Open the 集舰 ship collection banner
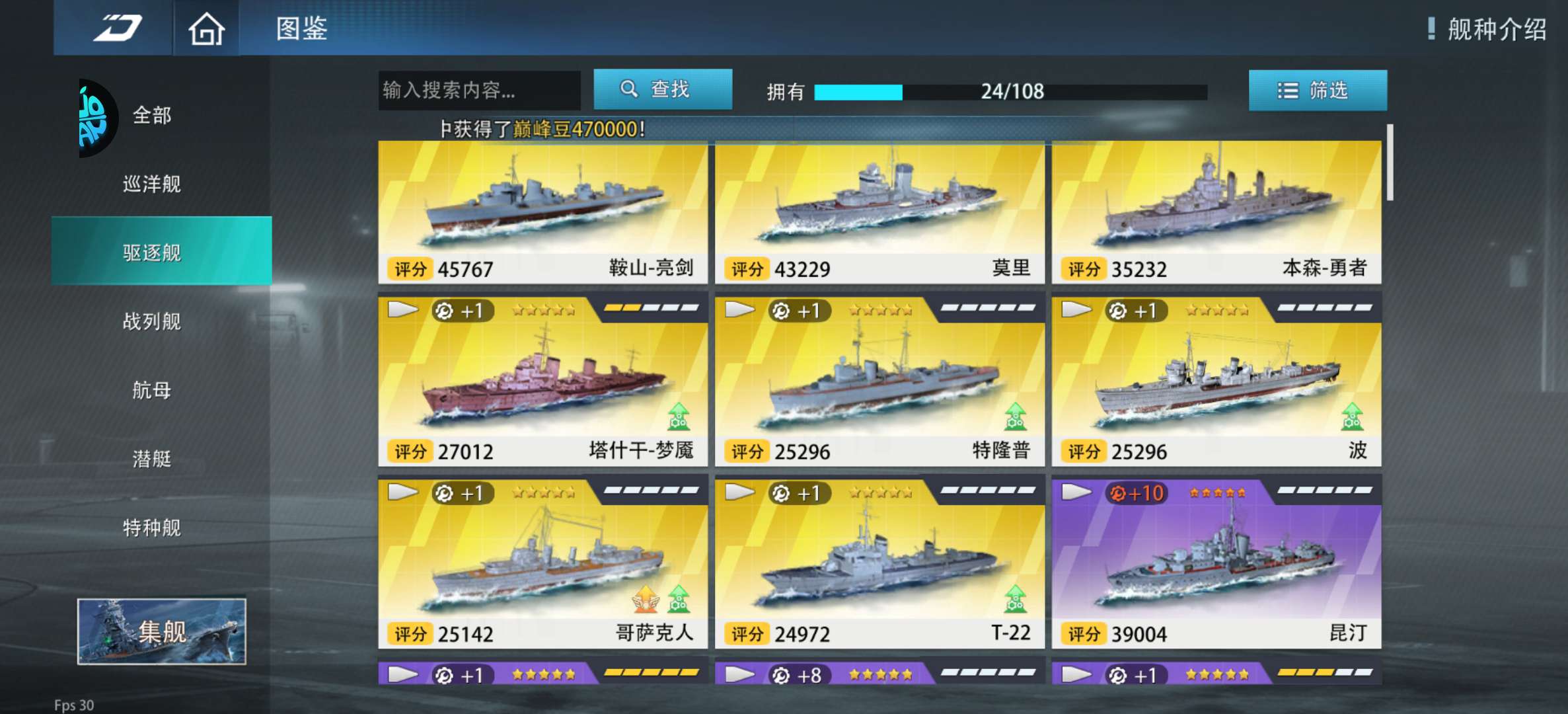 pyautogui.click(x=162, y=631)
